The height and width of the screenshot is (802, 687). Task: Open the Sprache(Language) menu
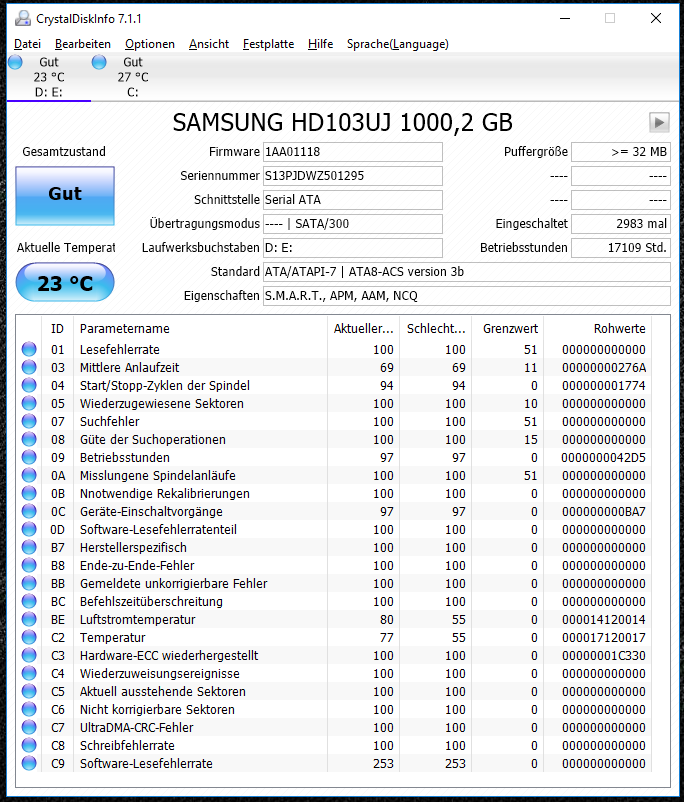tap(397, 44)
